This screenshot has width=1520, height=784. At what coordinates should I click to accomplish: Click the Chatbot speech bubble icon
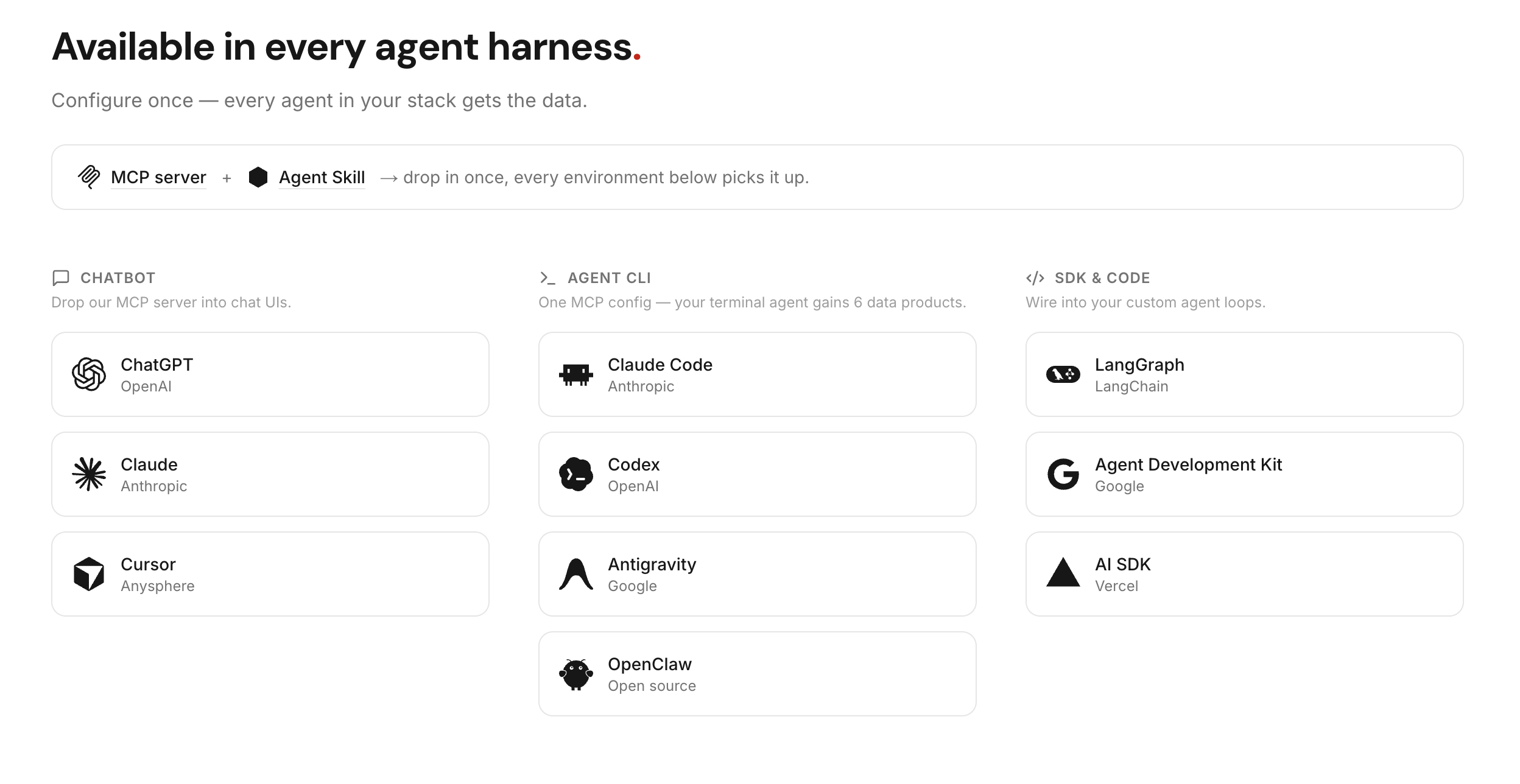(61, 278)
